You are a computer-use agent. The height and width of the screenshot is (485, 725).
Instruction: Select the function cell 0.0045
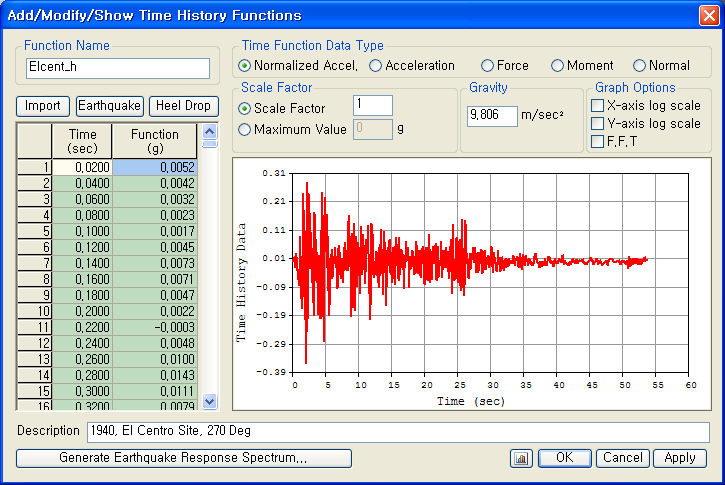coord(155,247)
